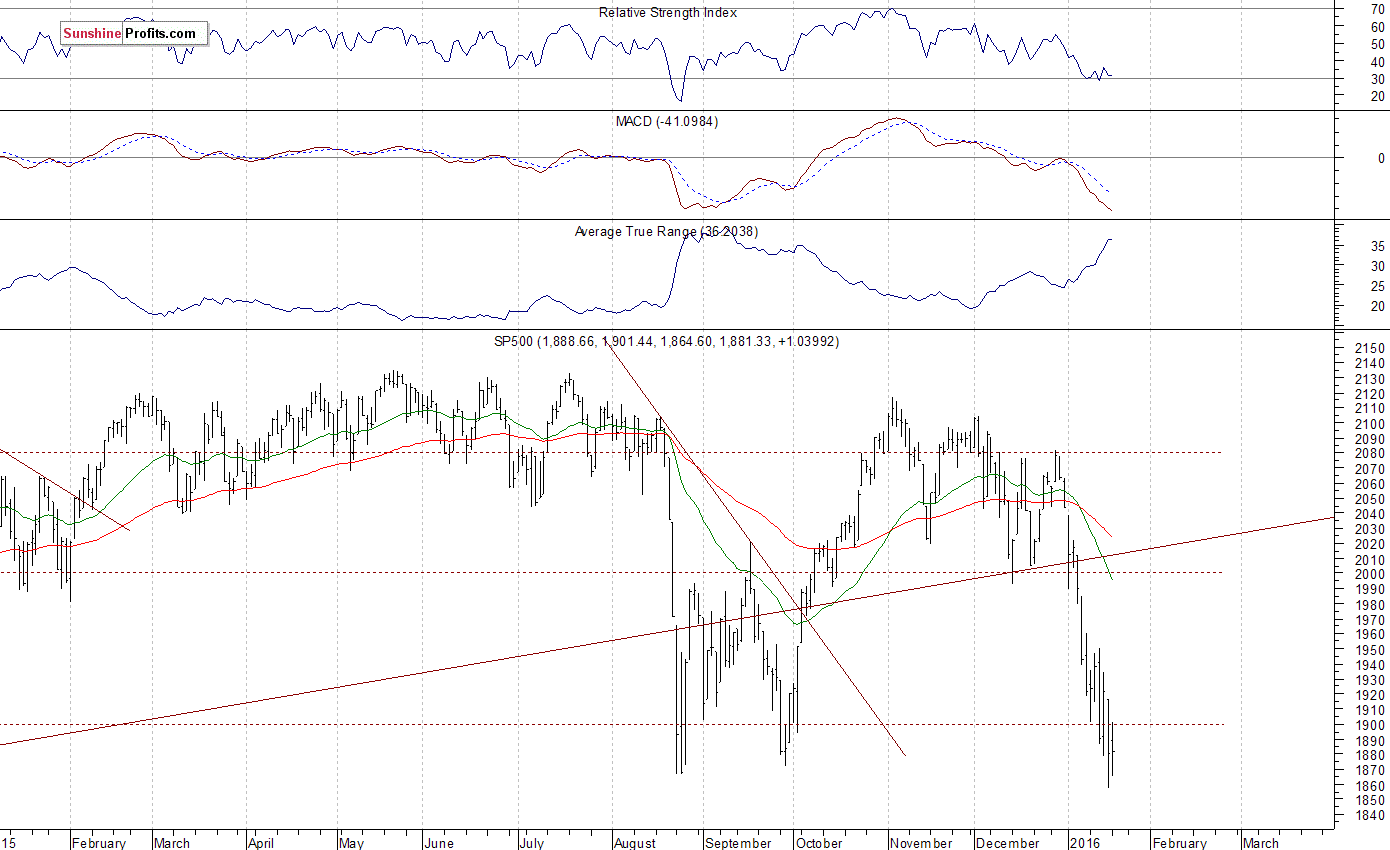Click the 1920 price axis label
This screenshot has width=1390, height=850.
click(1370, 695)
